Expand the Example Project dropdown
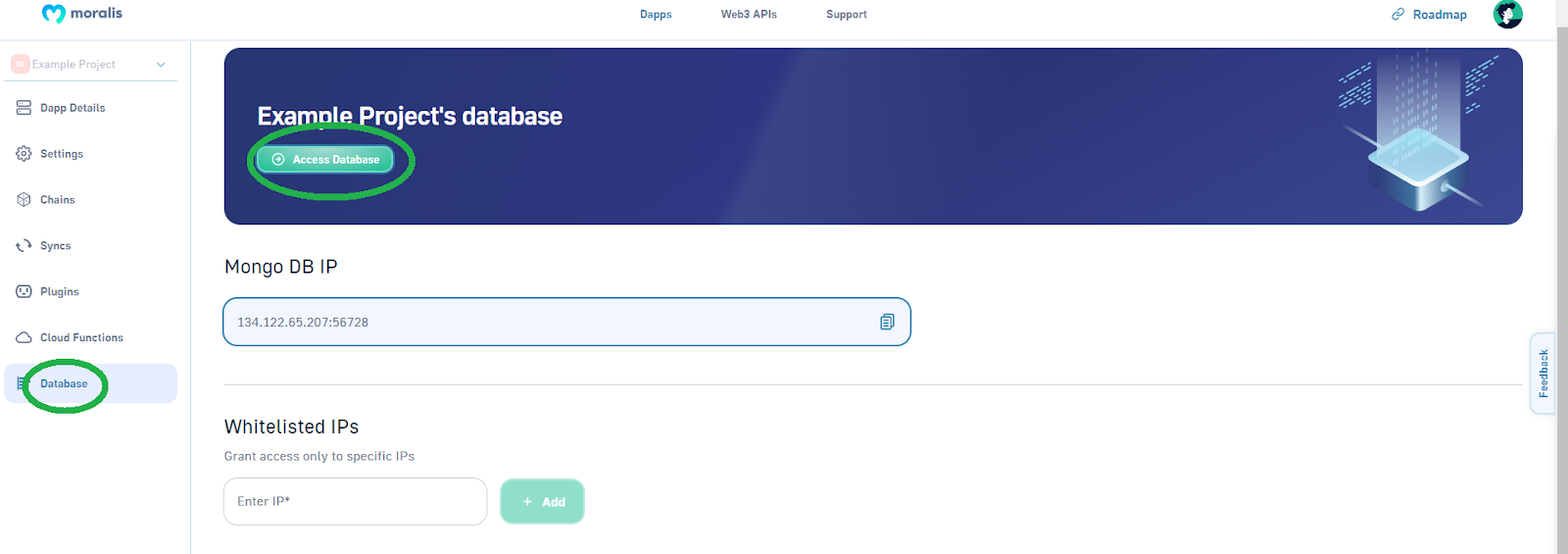 point(161,65)
